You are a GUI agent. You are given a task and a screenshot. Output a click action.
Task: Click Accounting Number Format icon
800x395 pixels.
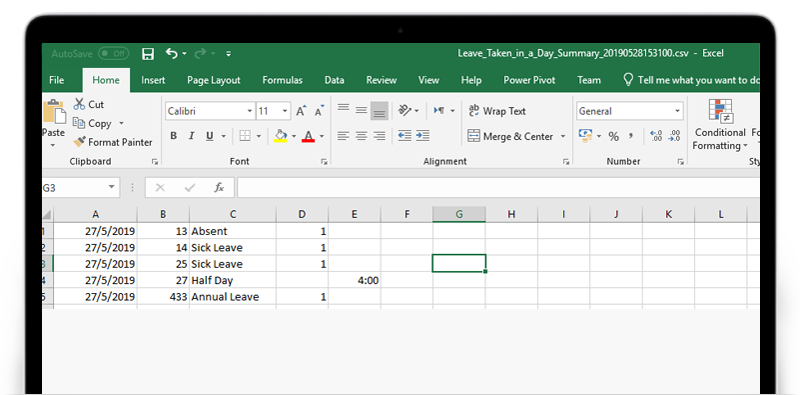tap(585, 136)
